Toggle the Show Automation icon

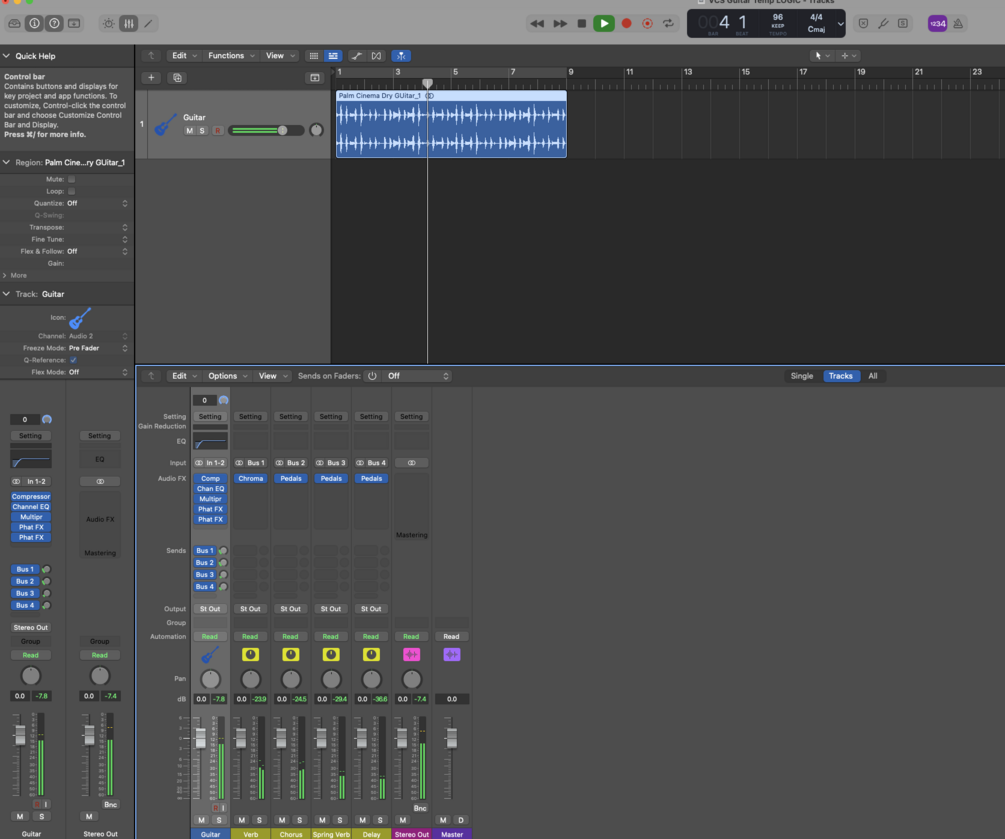[x=357, y=56]
